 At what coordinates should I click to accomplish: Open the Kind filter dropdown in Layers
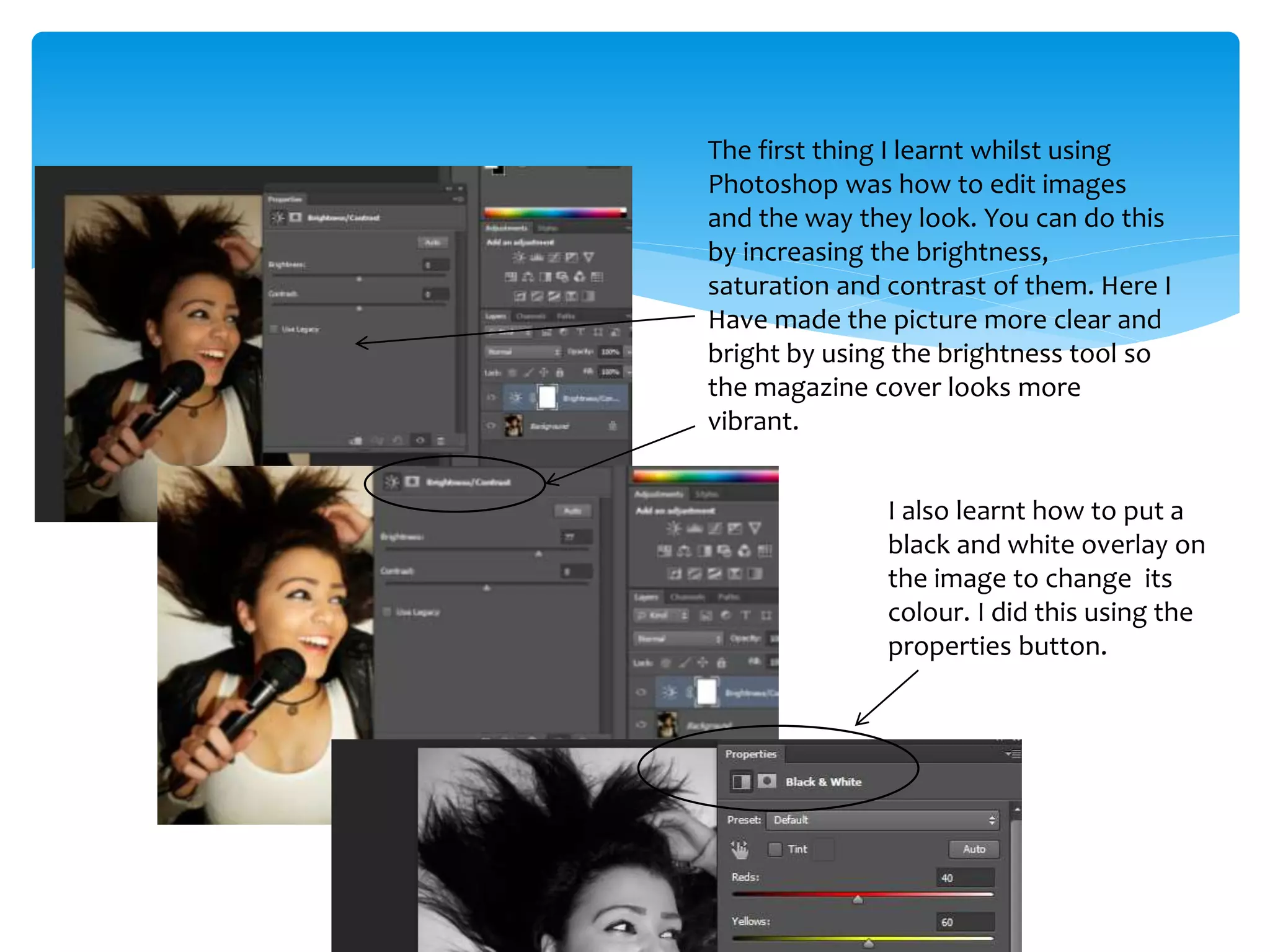[x=661, y=615]
